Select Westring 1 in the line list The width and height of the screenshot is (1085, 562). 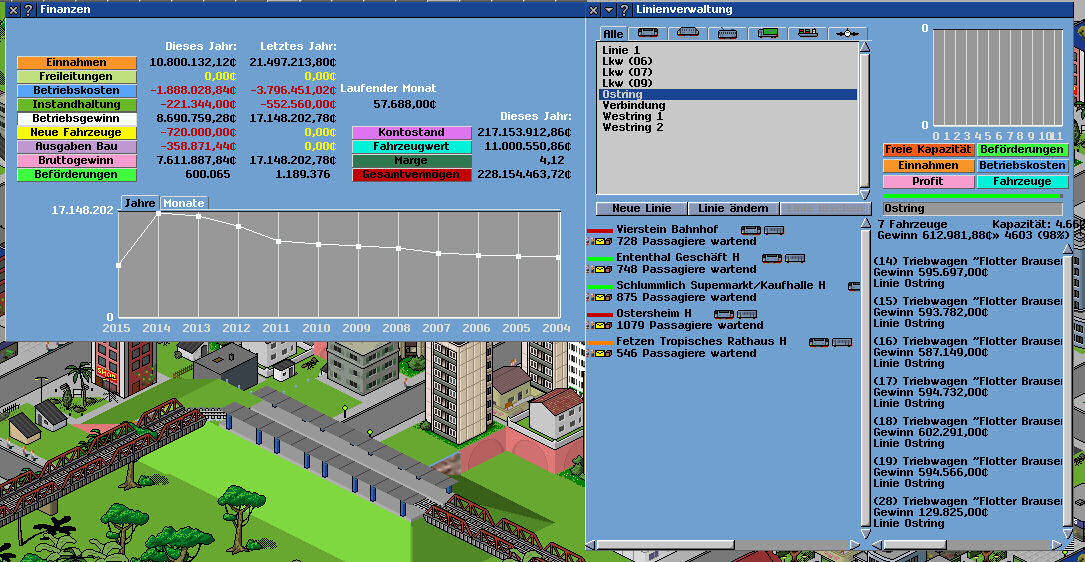pyautogui.click(x=632, y=116)
